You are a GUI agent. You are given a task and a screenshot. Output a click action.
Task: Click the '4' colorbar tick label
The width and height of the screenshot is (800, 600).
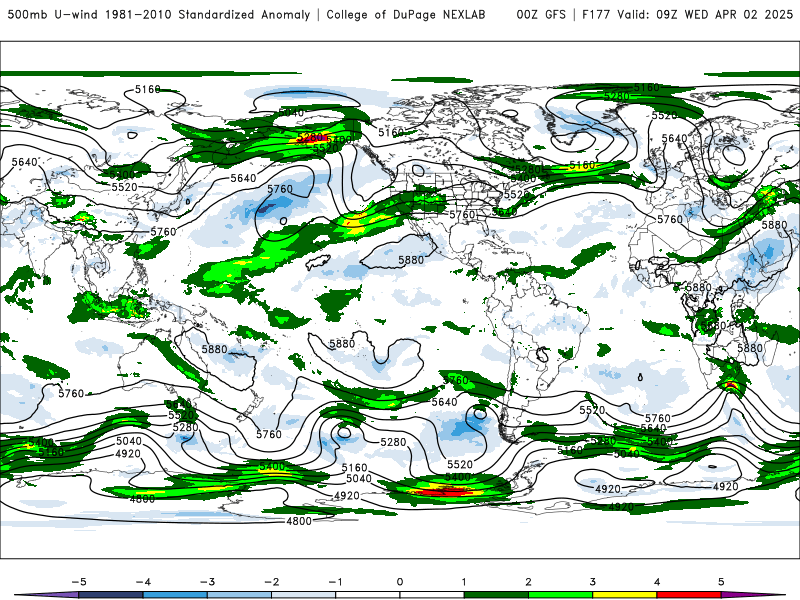coord(657,582)
